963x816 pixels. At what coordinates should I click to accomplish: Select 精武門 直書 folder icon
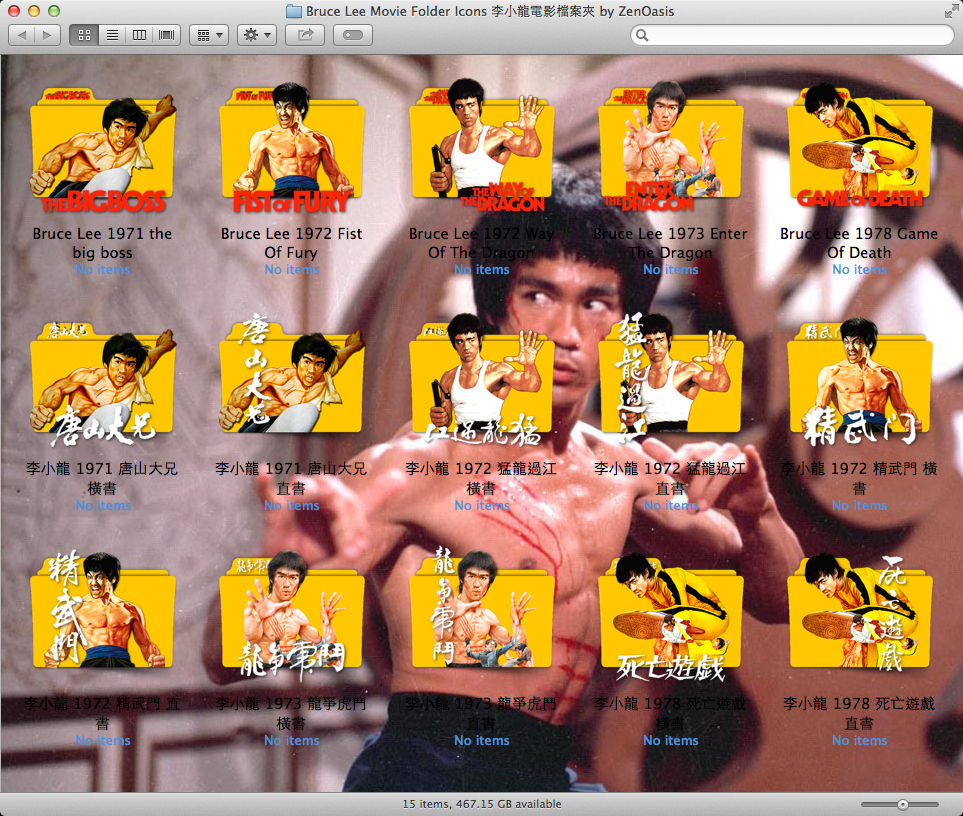click(103, 610)
